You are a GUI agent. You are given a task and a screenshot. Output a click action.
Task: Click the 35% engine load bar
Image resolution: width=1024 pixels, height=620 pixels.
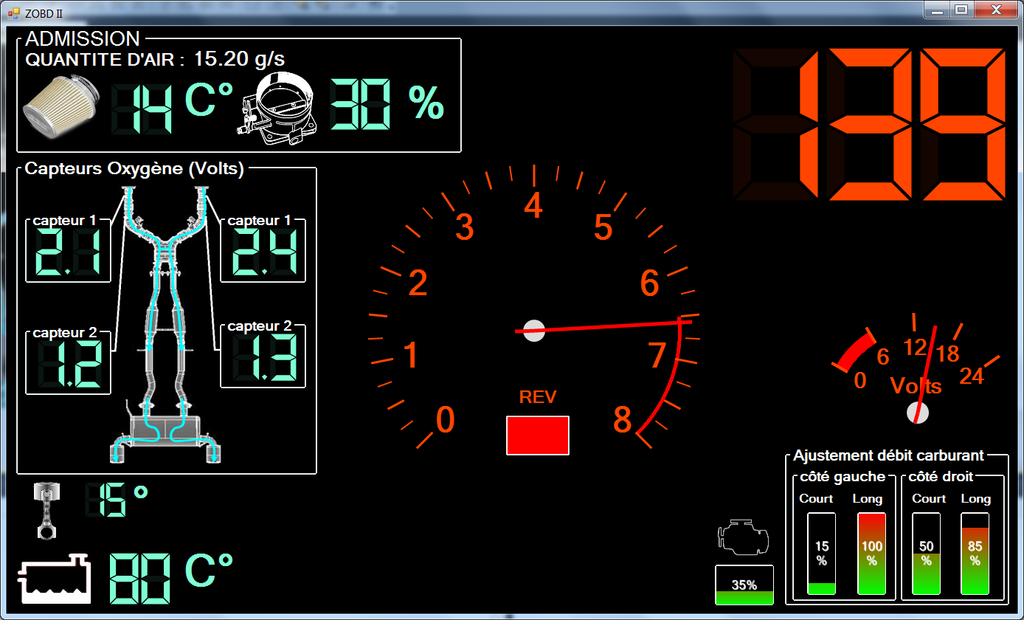click(x=744, y=585)
